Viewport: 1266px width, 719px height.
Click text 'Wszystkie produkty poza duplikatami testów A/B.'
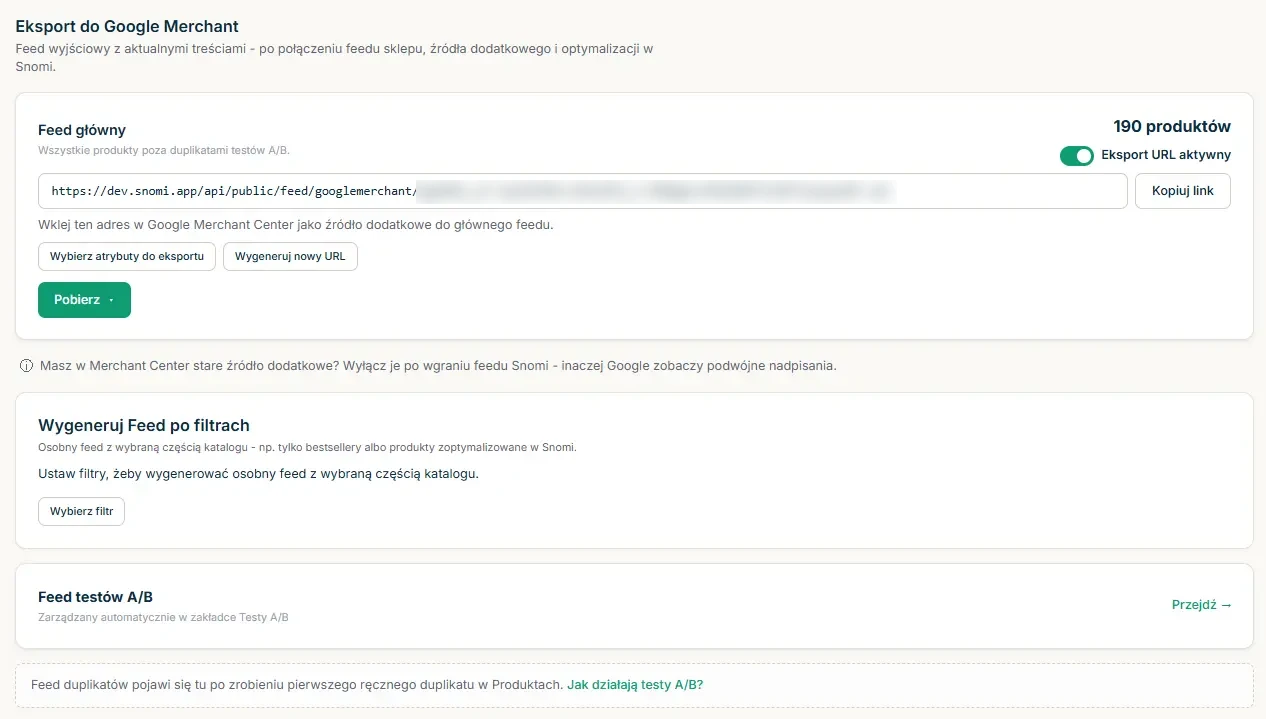click(164, 150)
